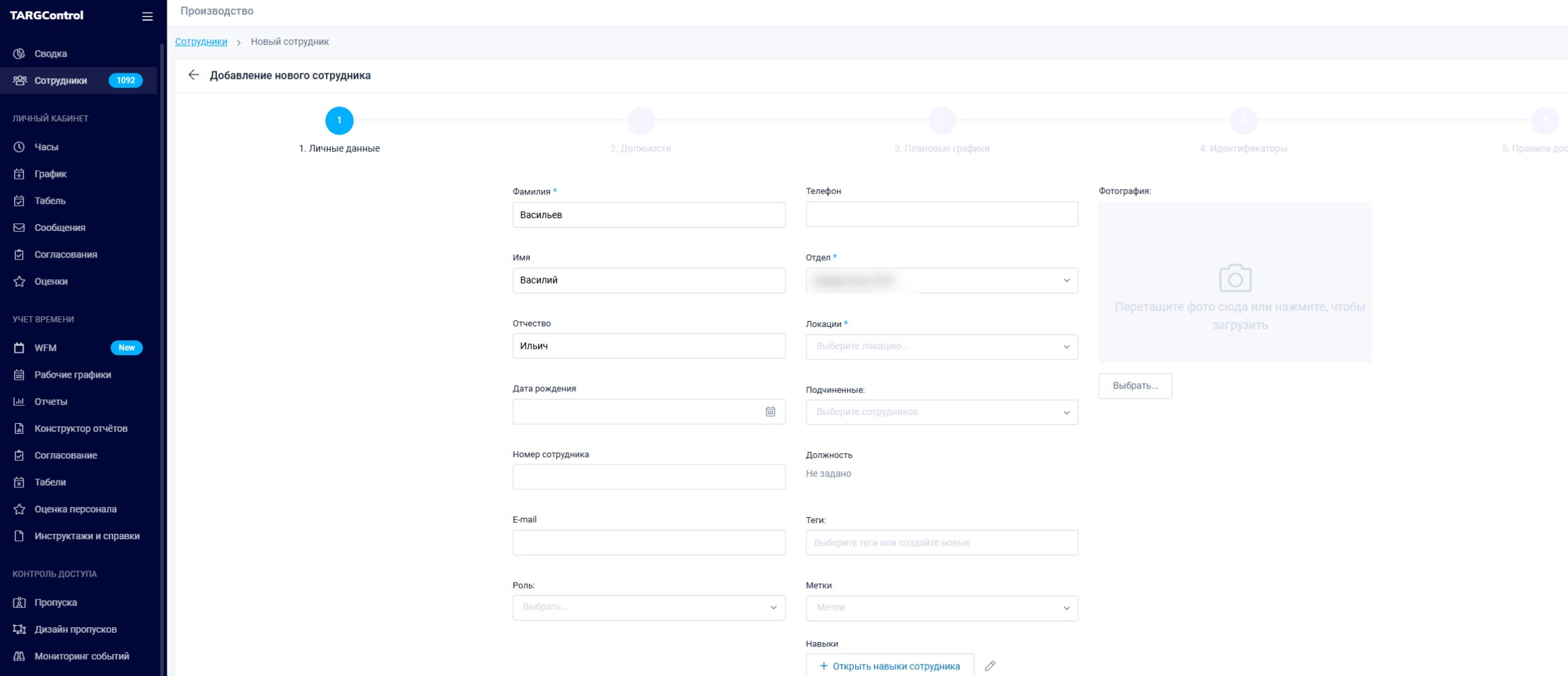The width and height of the screenshot is (1568, 676).
Task: Open calendar picker in Дата рождения field
Action: click(x=770, y=412)
